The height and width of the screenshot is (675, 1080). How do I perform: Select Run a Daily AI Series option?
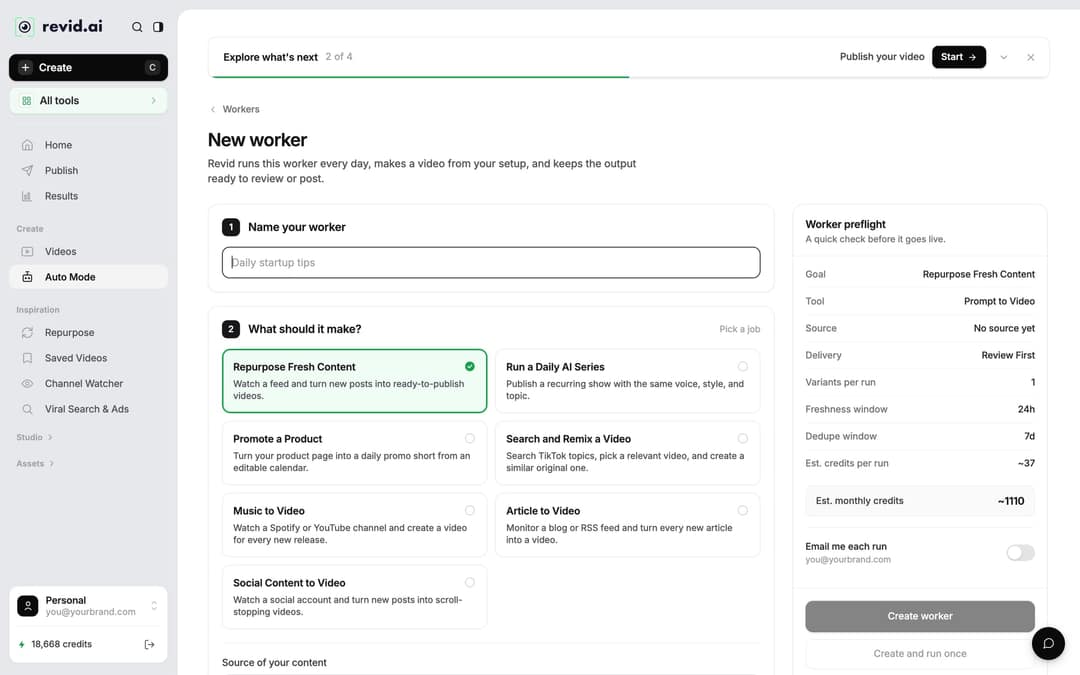(627, 381)
